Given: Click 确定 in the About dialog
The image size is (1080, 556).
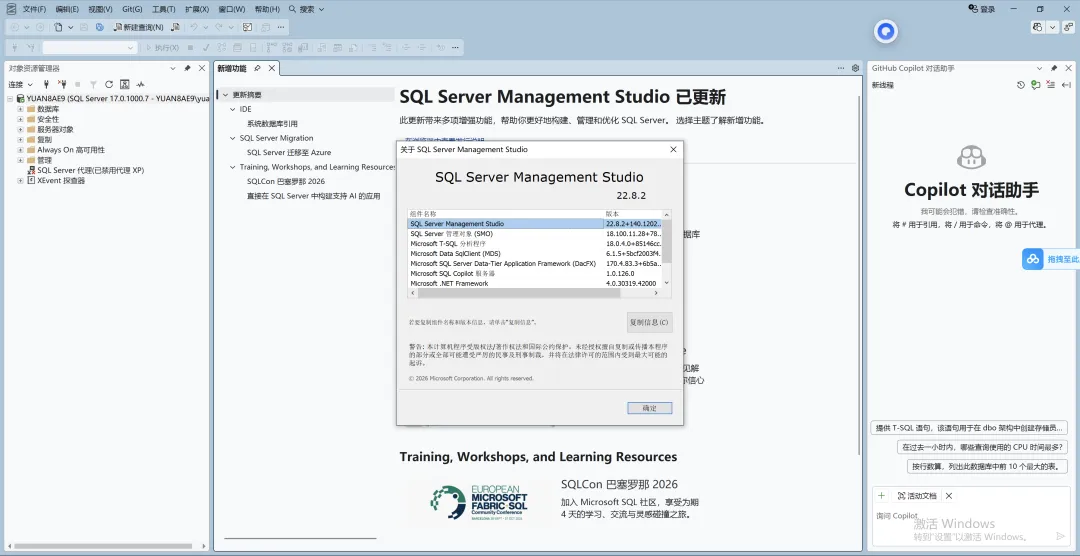Looking at the screenshot, I should tap(650, 408).
